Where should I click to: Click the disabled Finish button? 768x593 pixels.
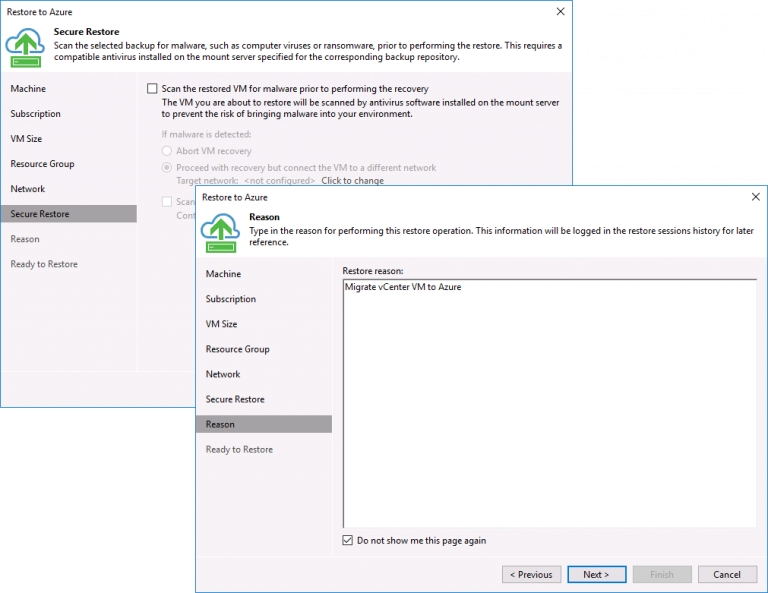point(662,574)
